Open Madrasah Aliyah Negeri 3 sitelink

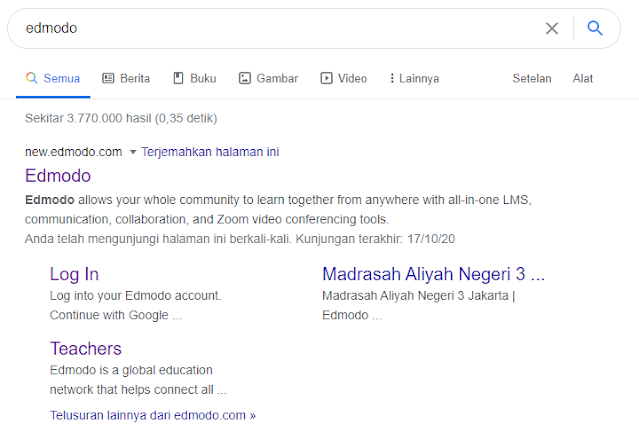click(x=433, y=274)
